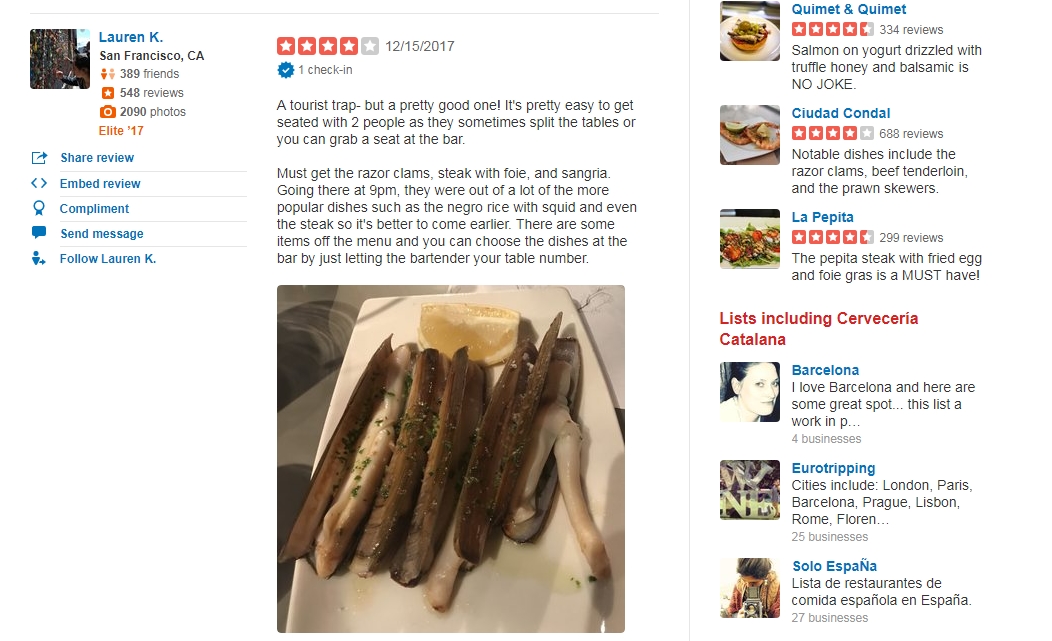Open Quimet & Quimet restaurant link
This screenshot has width=1052, height=641.
(849, 9)
